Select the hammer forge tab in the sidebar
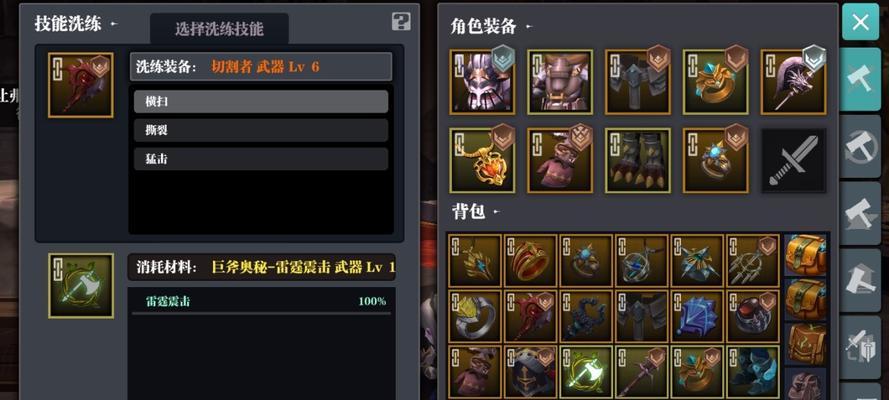 click(x=860, y=79)
